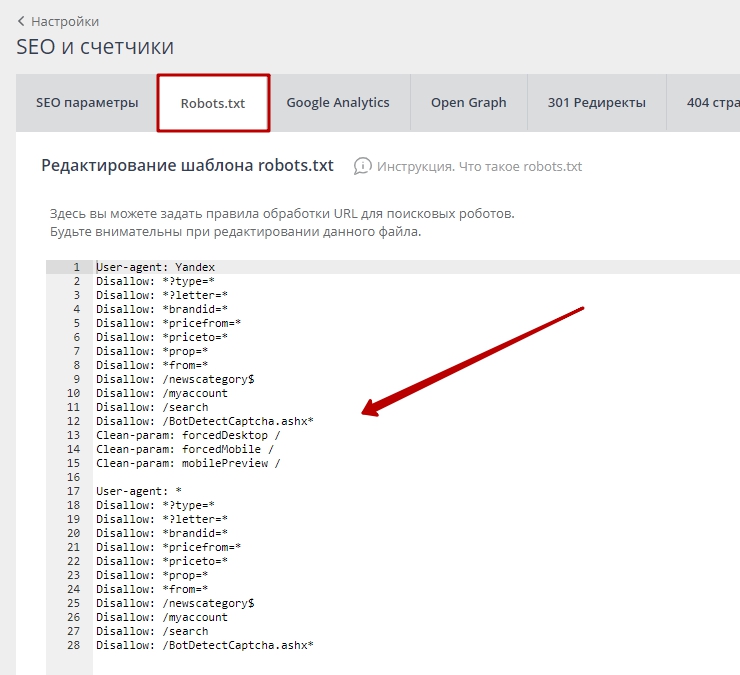
Task: Click the empty line 16 in editor
Action: [x=300, y=477]
